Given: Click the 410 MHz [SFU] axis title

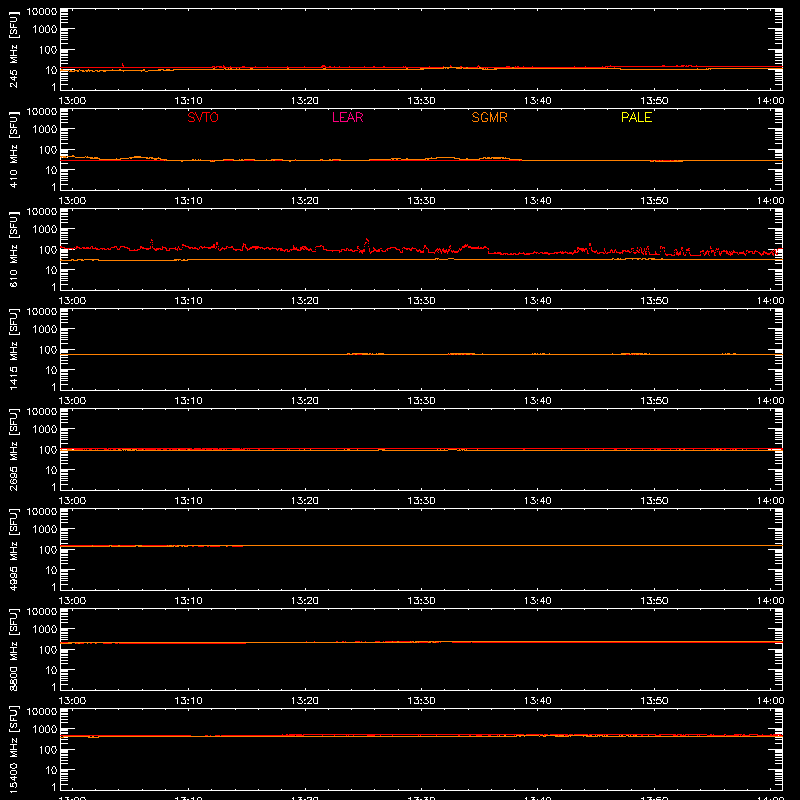Looking at the screenshot, I should [x=14, y=149].
